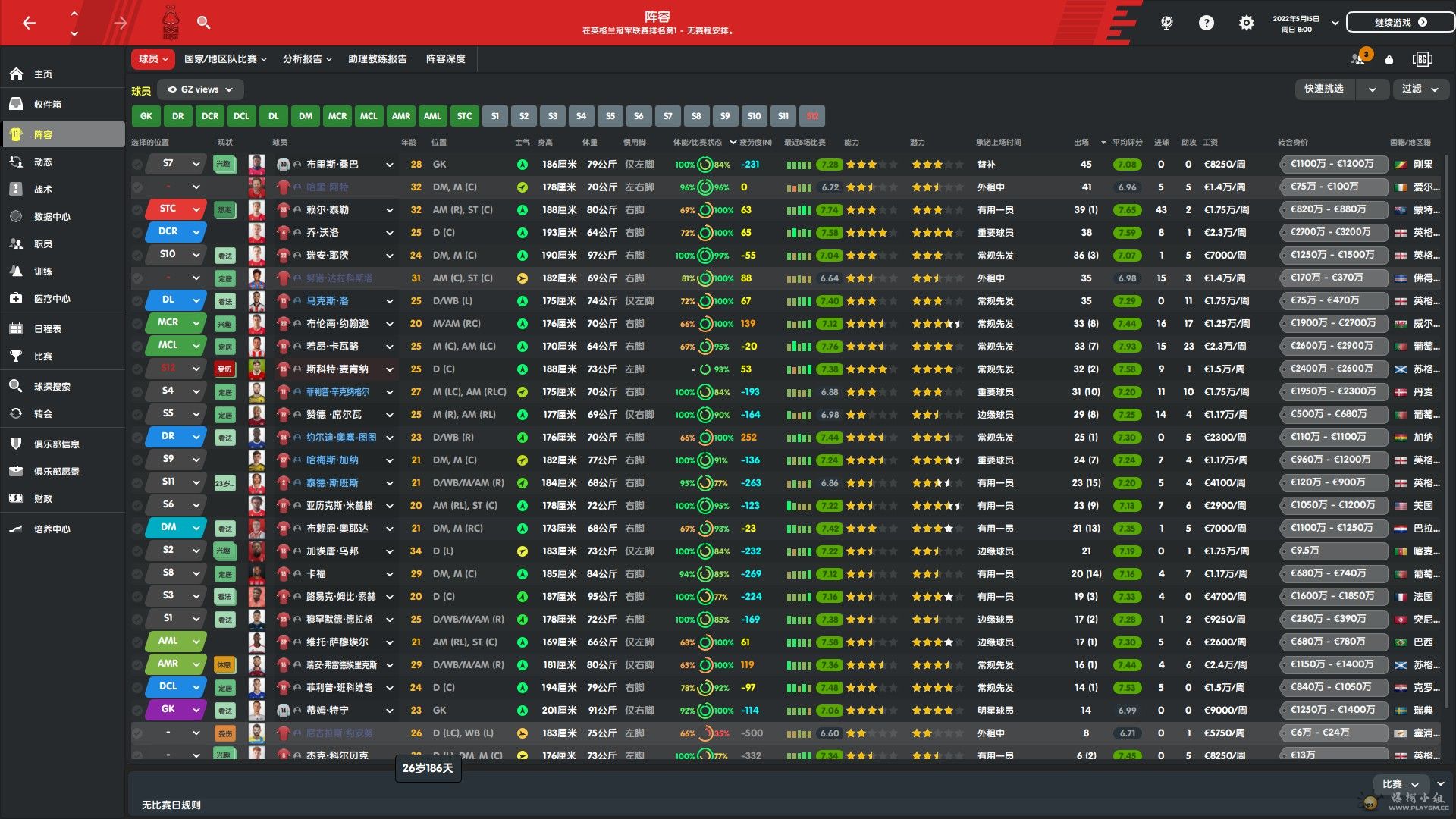The height and width of the screenshot is (819, 1456).
Task: Click the notifications icon with badge 3
Action: click(x=1358, y=58)
